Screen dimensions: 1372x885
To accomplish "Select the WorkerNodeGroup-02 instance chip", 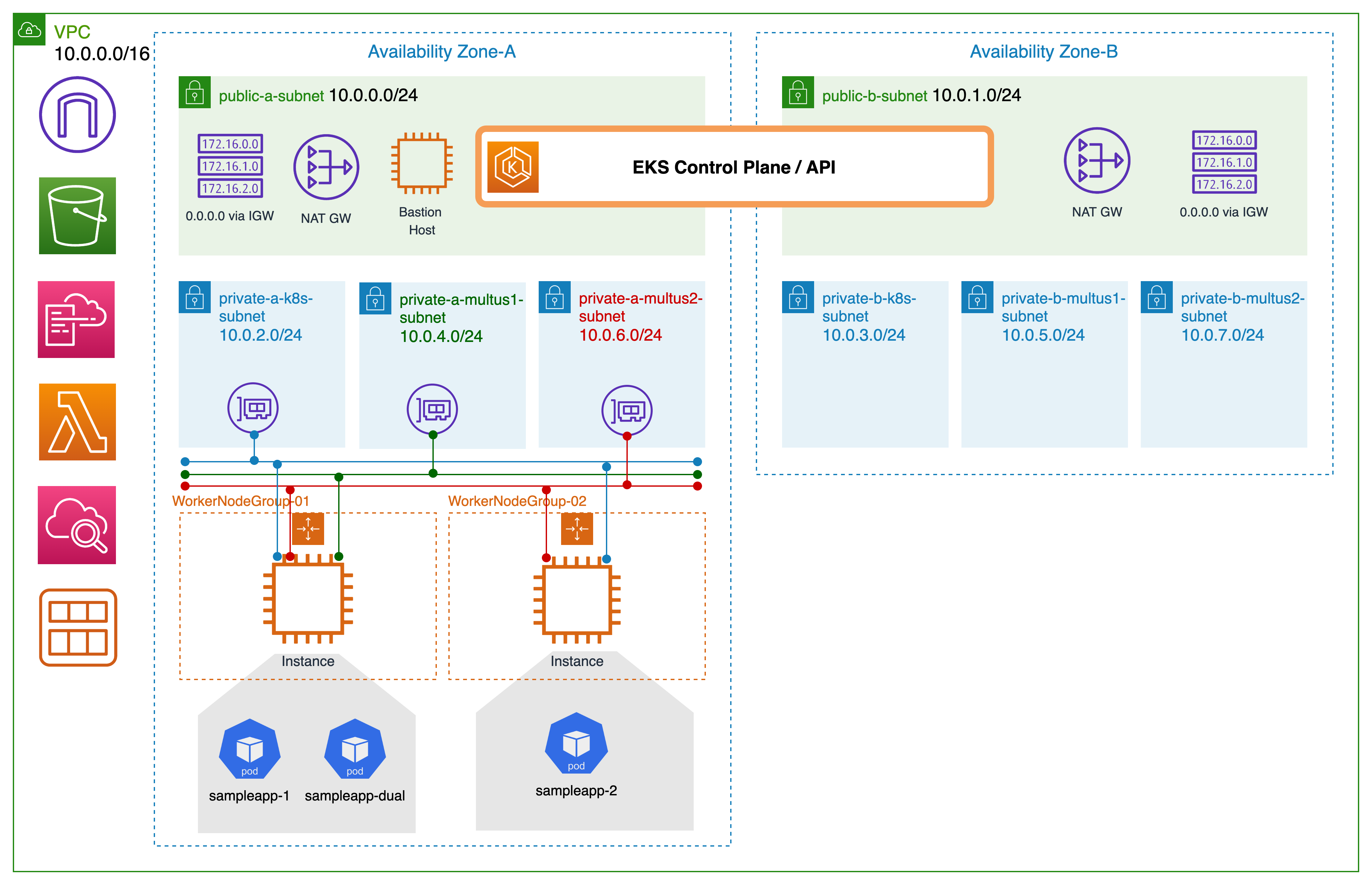I will coord(576,599).
